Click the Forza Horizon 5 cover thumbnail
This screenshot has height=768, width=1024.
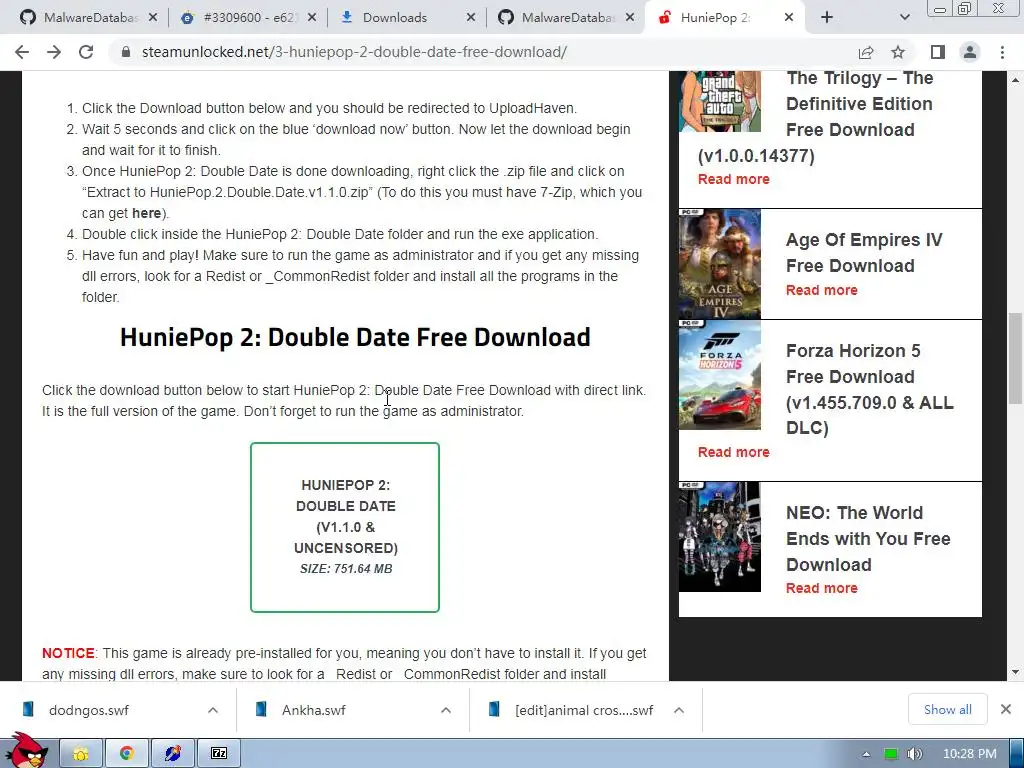(720, 375)
